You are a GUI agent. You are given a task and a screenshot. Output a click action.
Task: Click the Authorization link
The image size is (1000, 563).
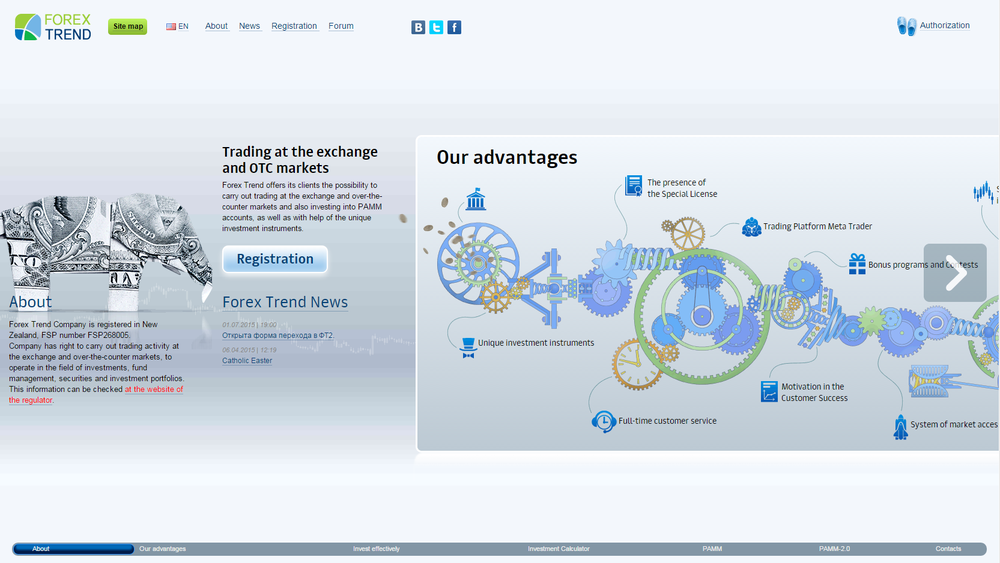point(945,26)
